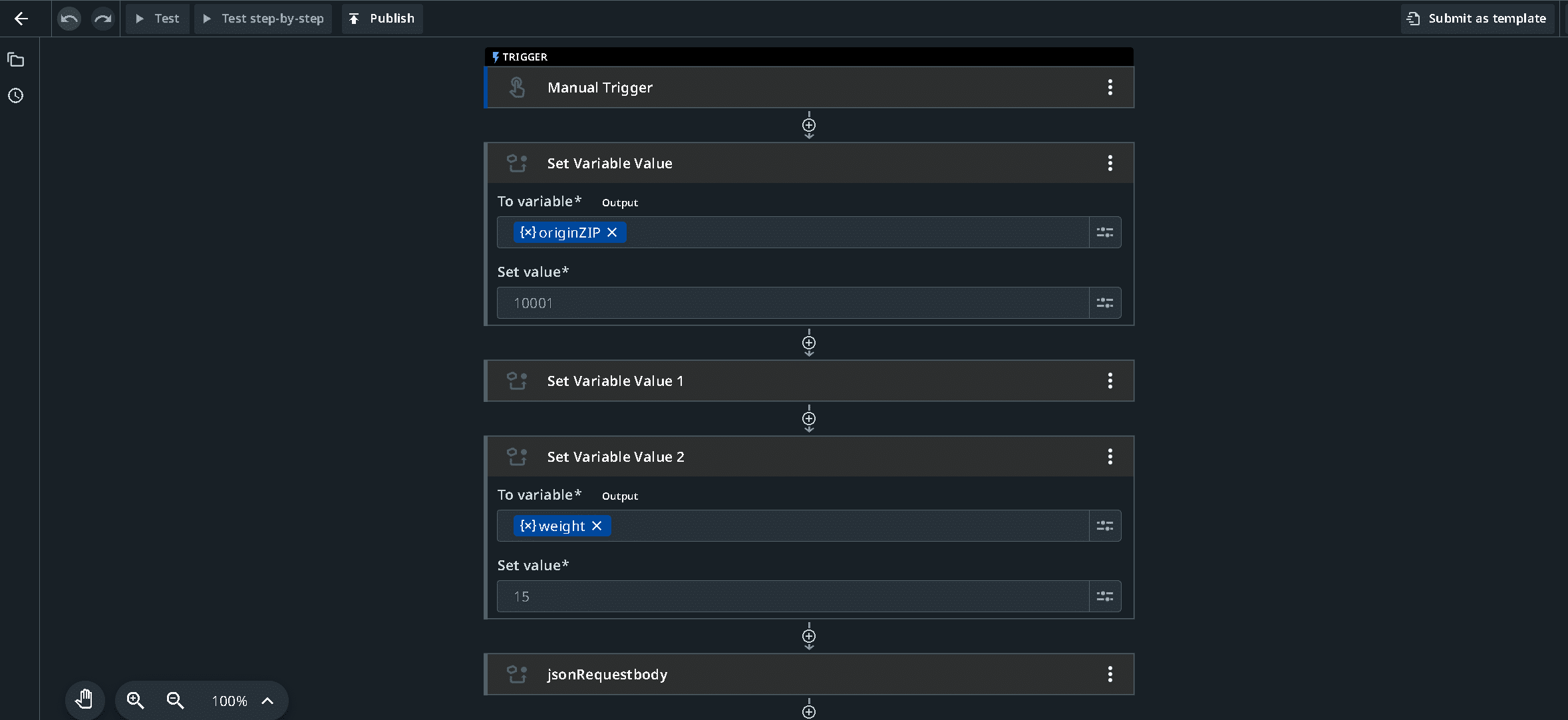Viewport: 1568px width, 720px height.
Task: Zoom in on the canvas
Action: pyautogui.click(x=136, y=700)
